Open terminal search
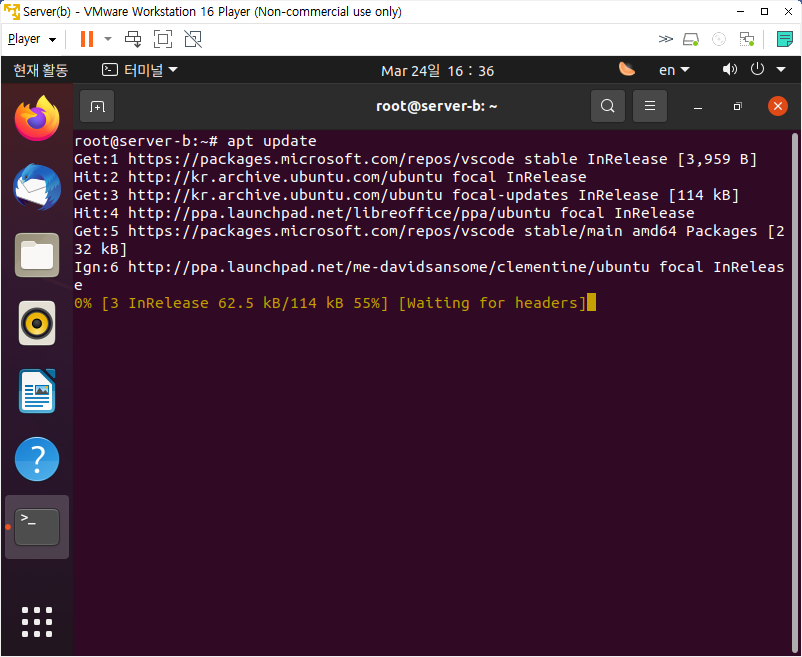 pyautogui.click(x=608, y=106)
